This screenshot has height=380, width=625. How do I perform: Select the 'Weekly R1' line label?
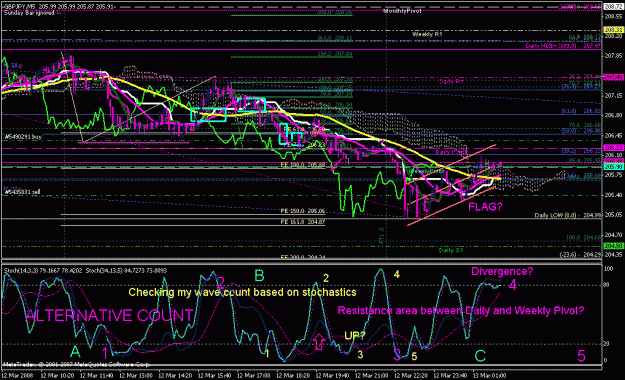click(427, 34)
